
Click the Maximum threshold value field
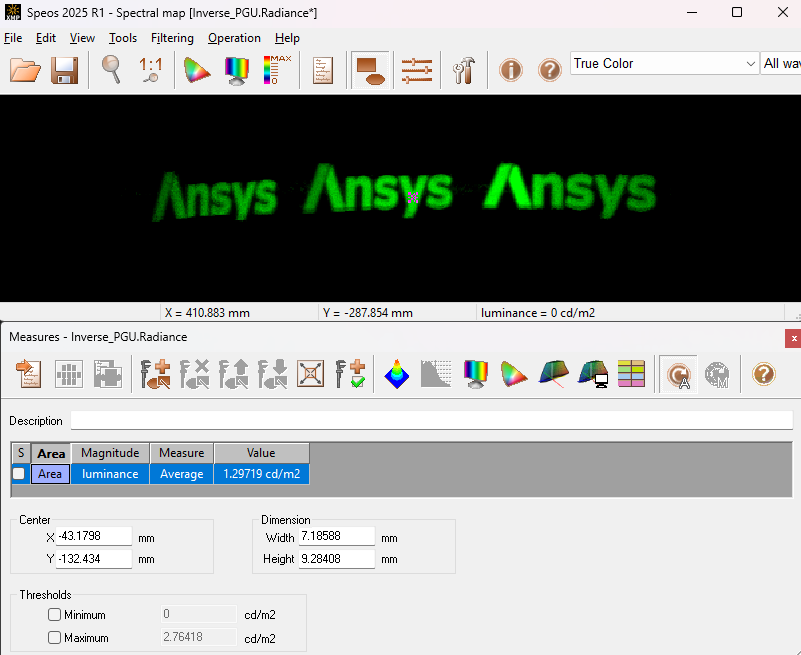coord(199,637)
